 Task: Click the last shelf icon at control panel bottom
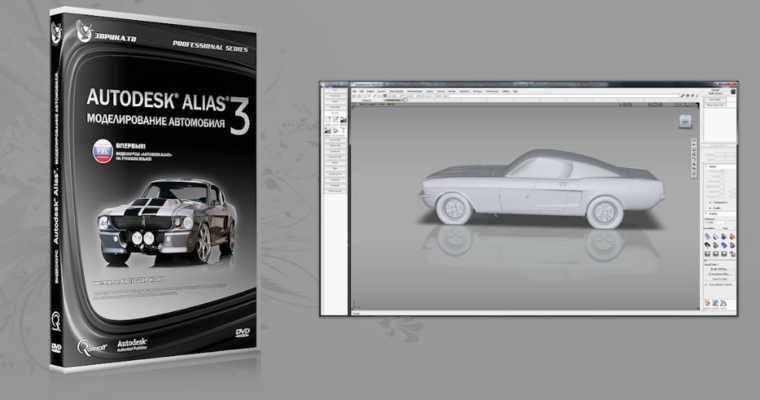(723, 304)
